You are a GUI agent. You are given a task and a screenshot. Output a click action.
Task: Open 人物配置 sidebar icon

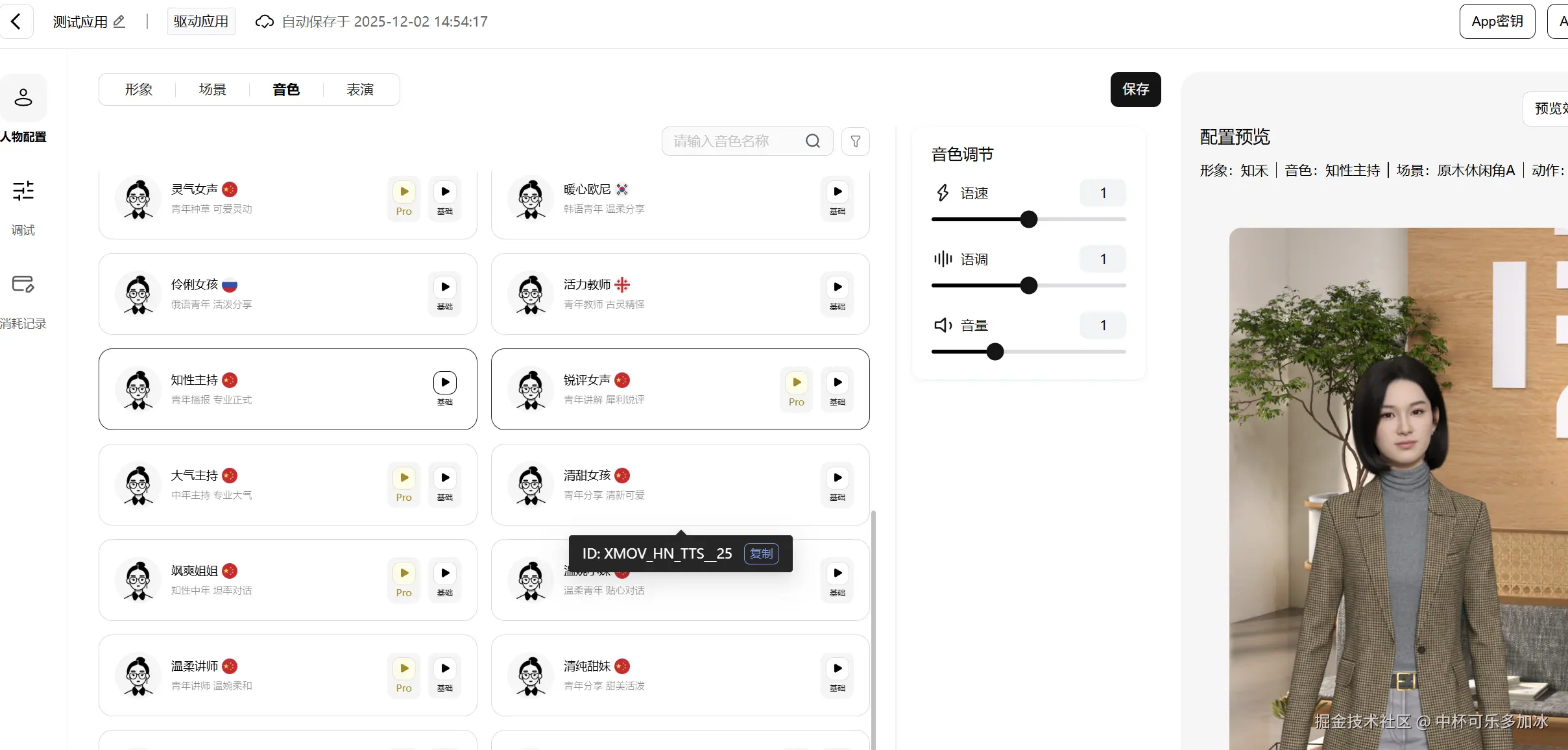23,98
